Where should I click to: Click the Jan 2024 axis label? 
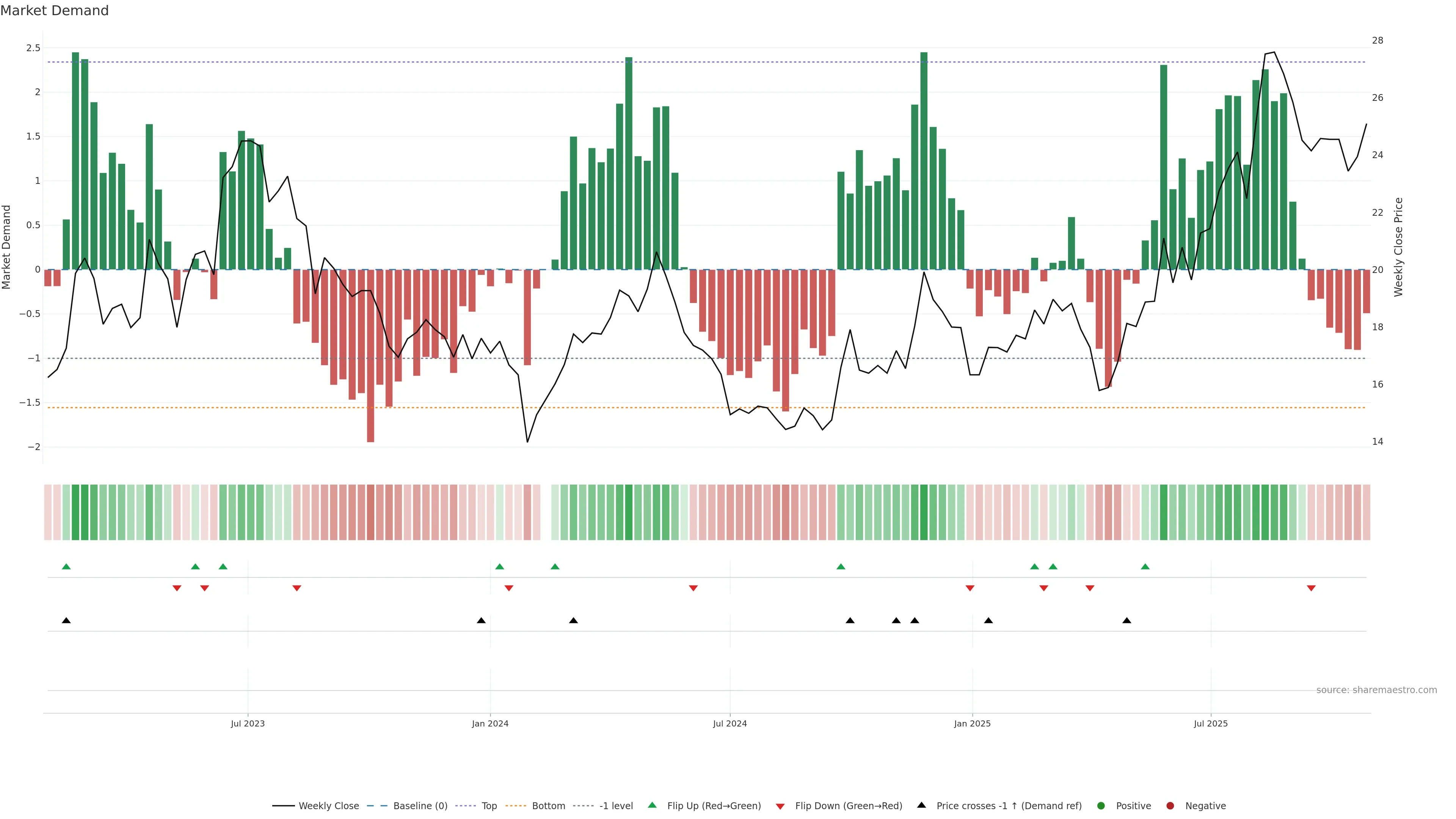(490, 723)
